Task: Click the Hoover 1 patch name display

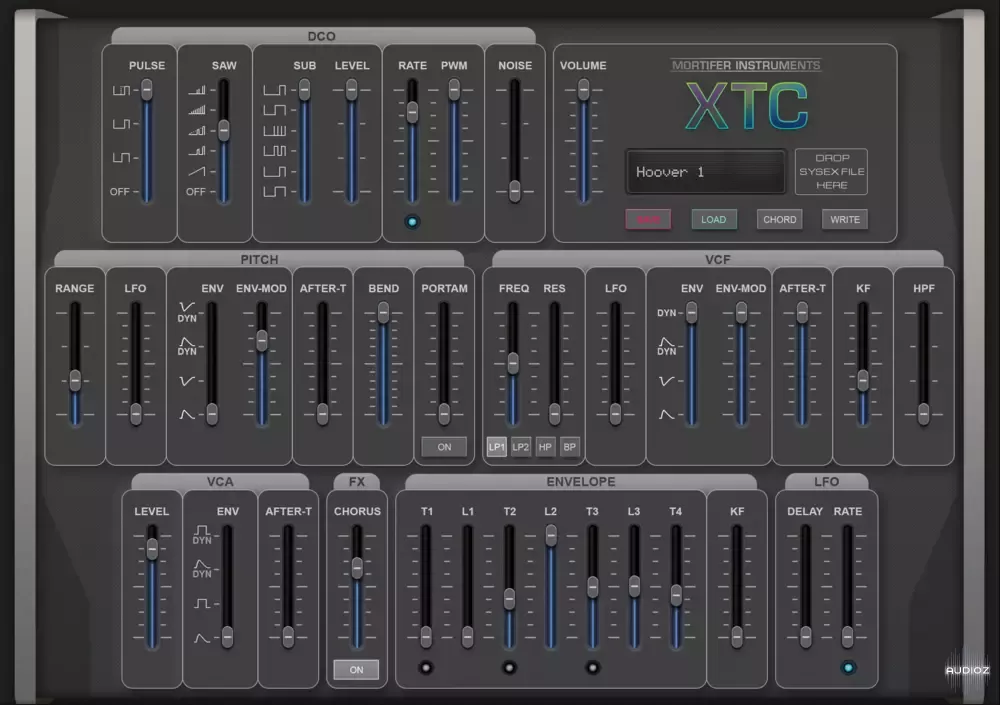Action: click(706, 172)
